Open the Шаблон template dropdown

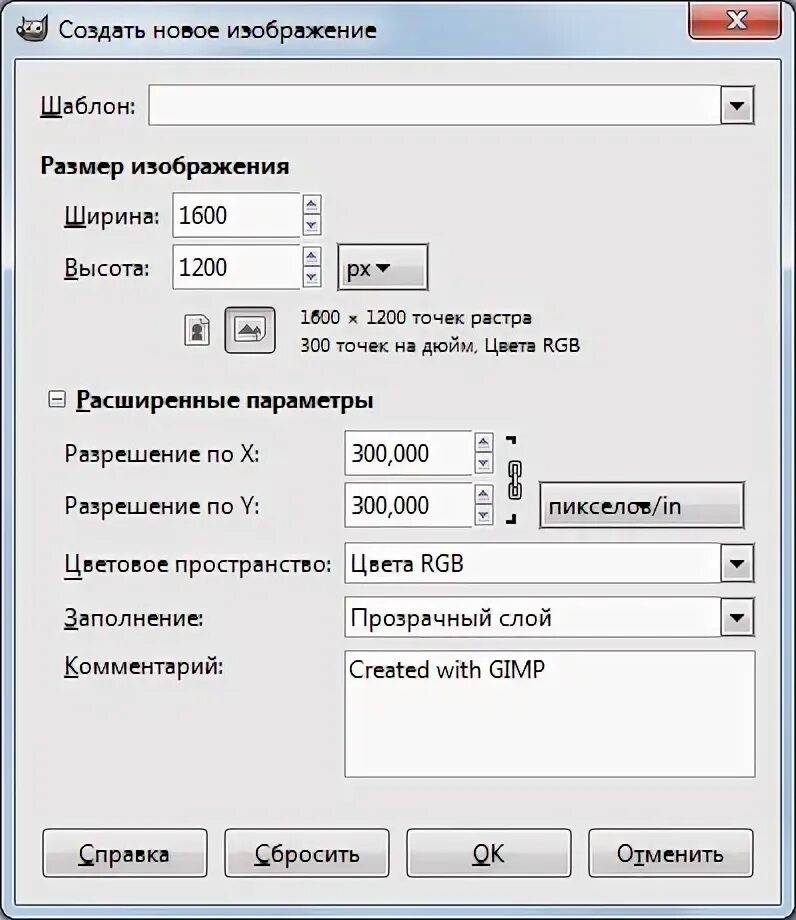(x=737, y=106)
